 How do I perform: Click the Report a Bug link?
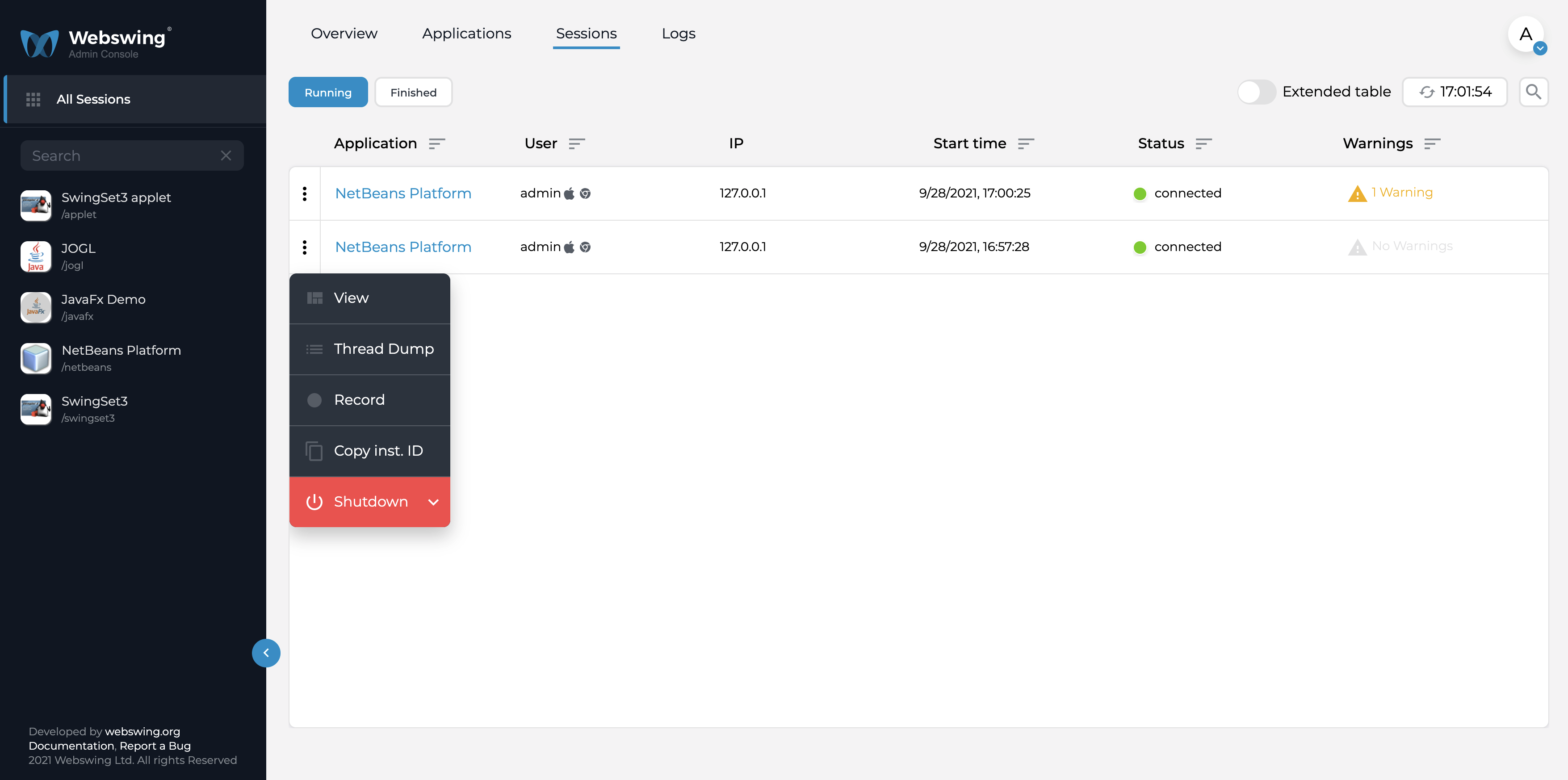coord(155,746)
